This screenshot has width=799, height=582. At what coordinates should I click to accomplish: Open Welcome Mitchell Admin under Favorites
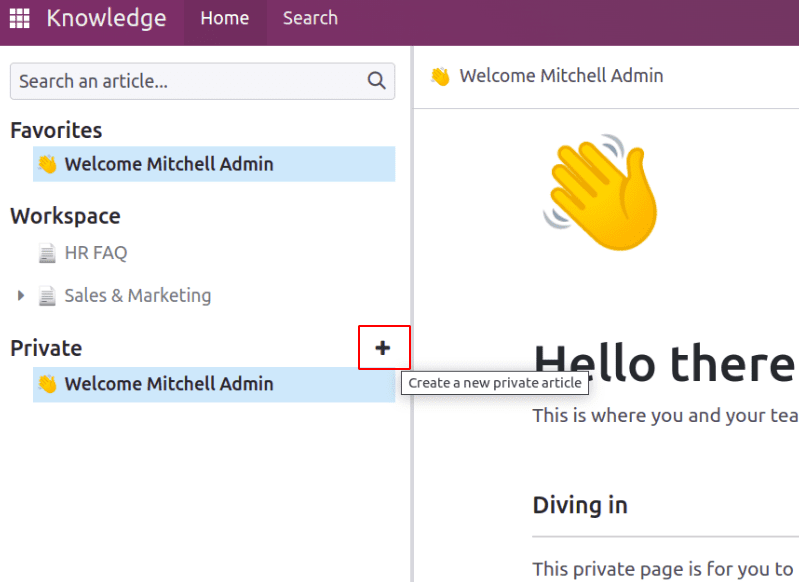[x=214, y=164]
